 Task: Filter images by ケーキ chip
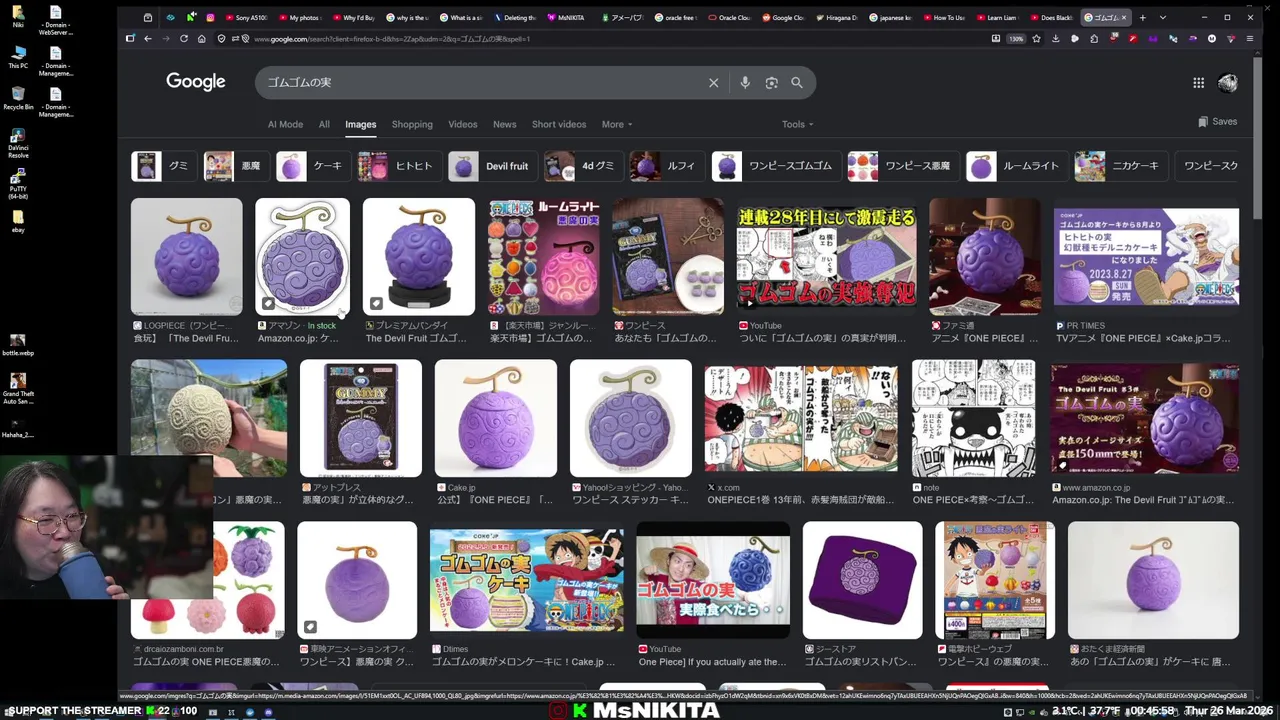coord(312,166)
